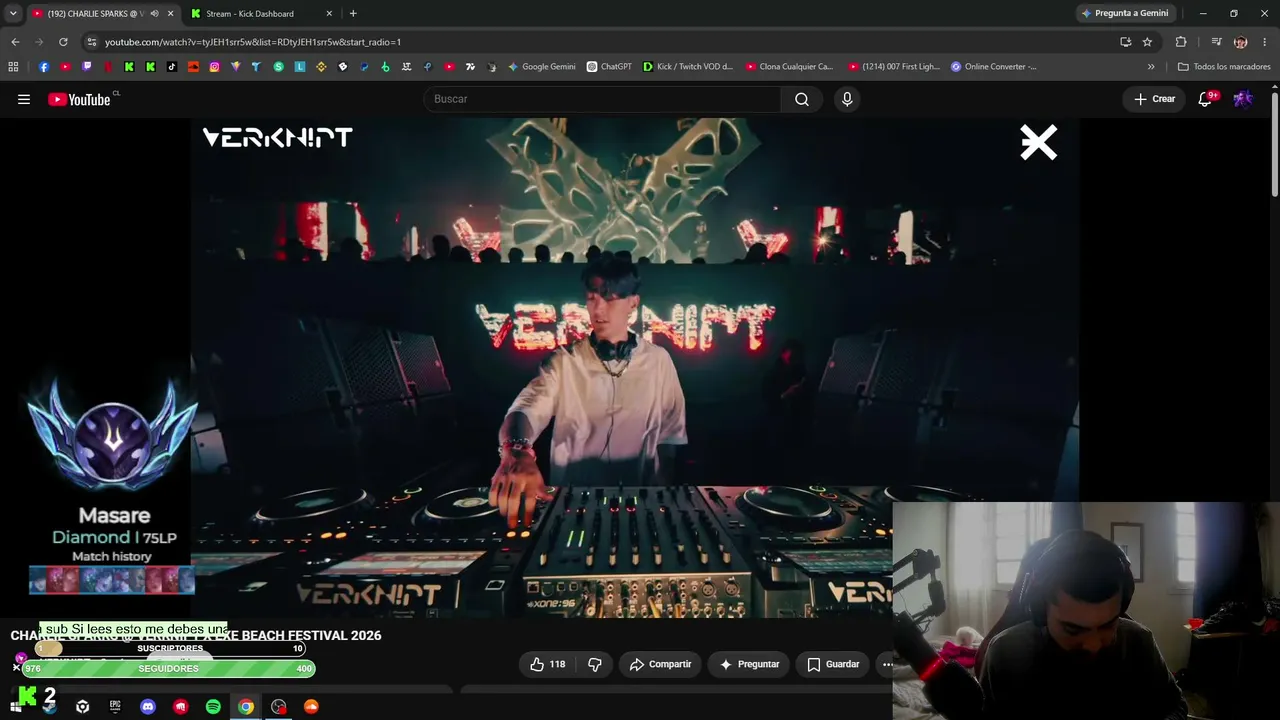Save the video with Guardar
Screen dimensions: 1280x720
click(x=833, y=664)
